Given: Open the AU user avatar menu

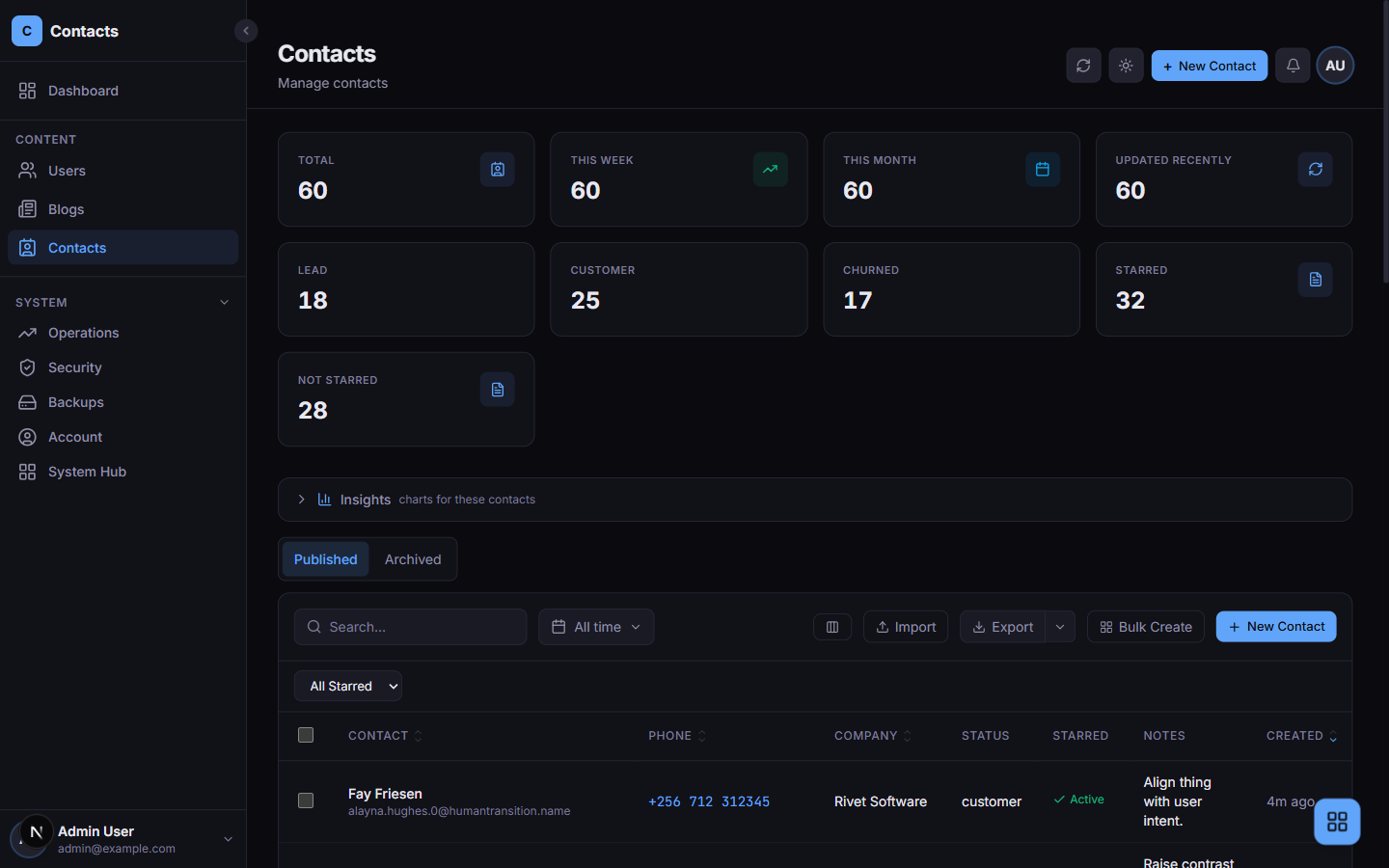Looking at the screenshot, I should [x=1335, y=66].
